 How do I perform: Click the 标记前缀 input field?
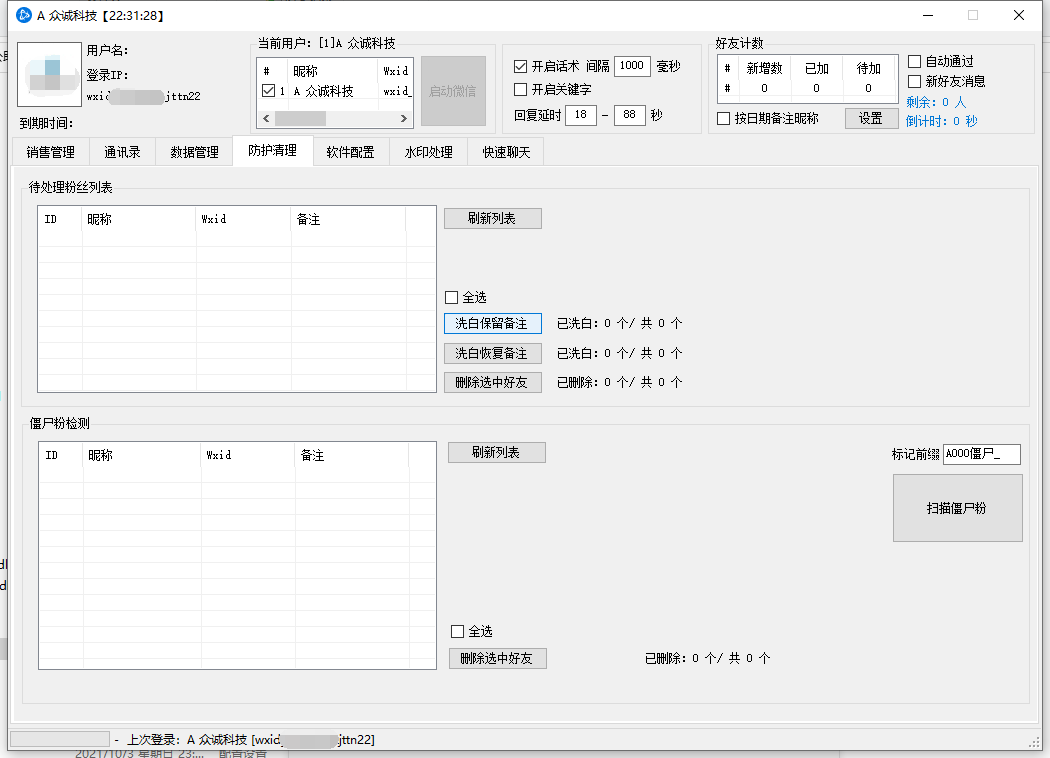(981, 454)
